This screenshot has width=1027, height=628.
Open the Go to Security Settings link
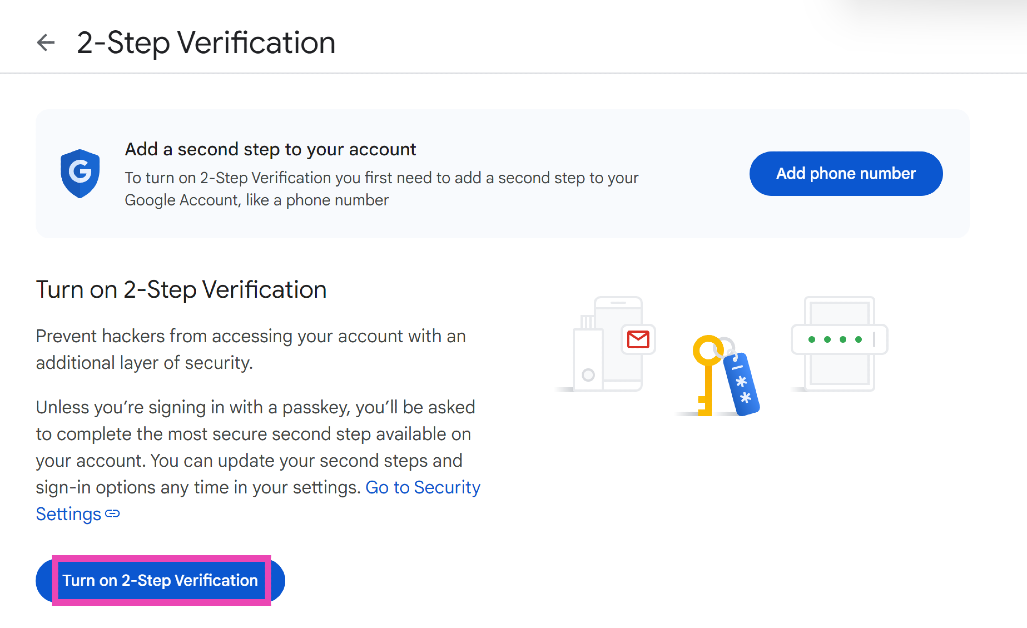click(422, 487)
